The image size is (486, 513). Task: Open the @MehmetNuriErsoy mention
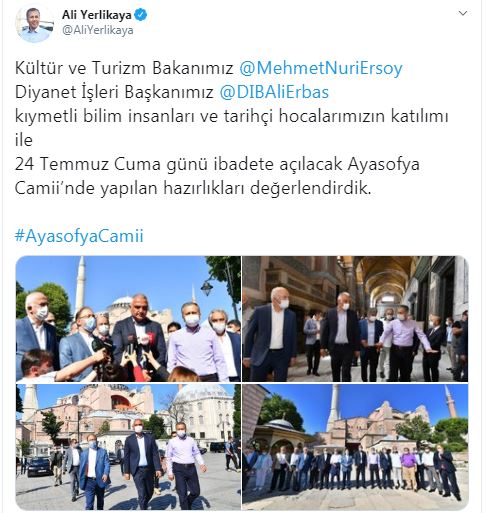pyautogui.click(x=321, y=68)
